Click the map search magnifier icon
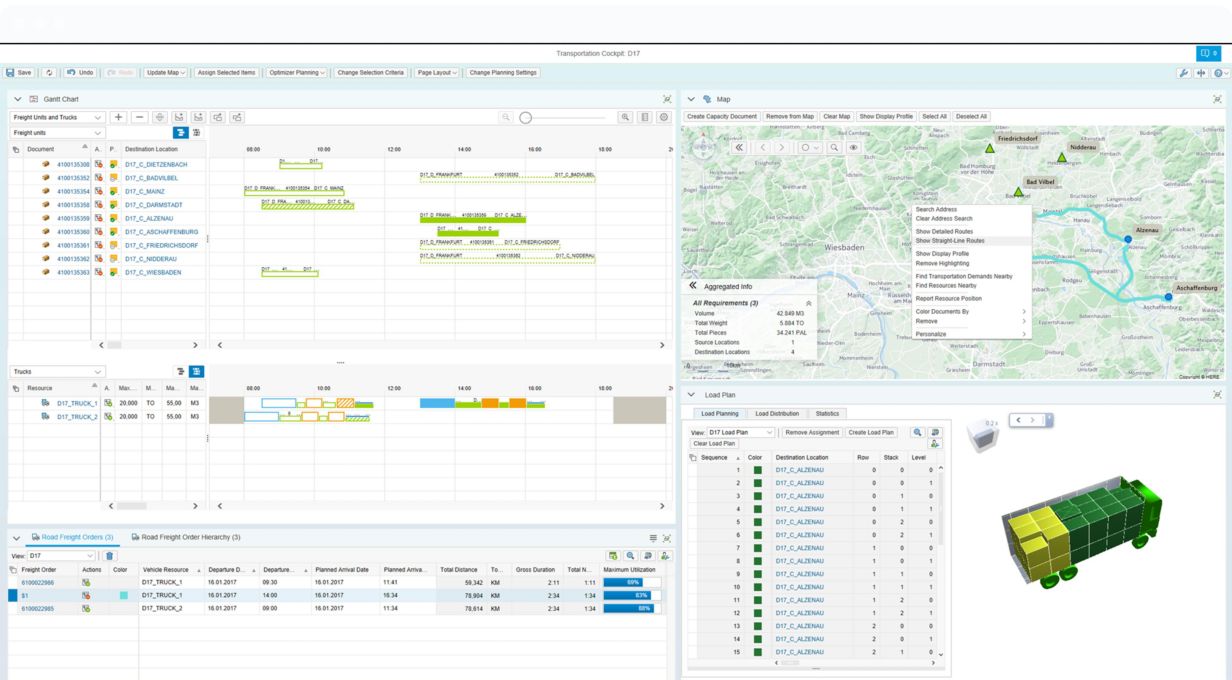 click(x=835, y=147)
